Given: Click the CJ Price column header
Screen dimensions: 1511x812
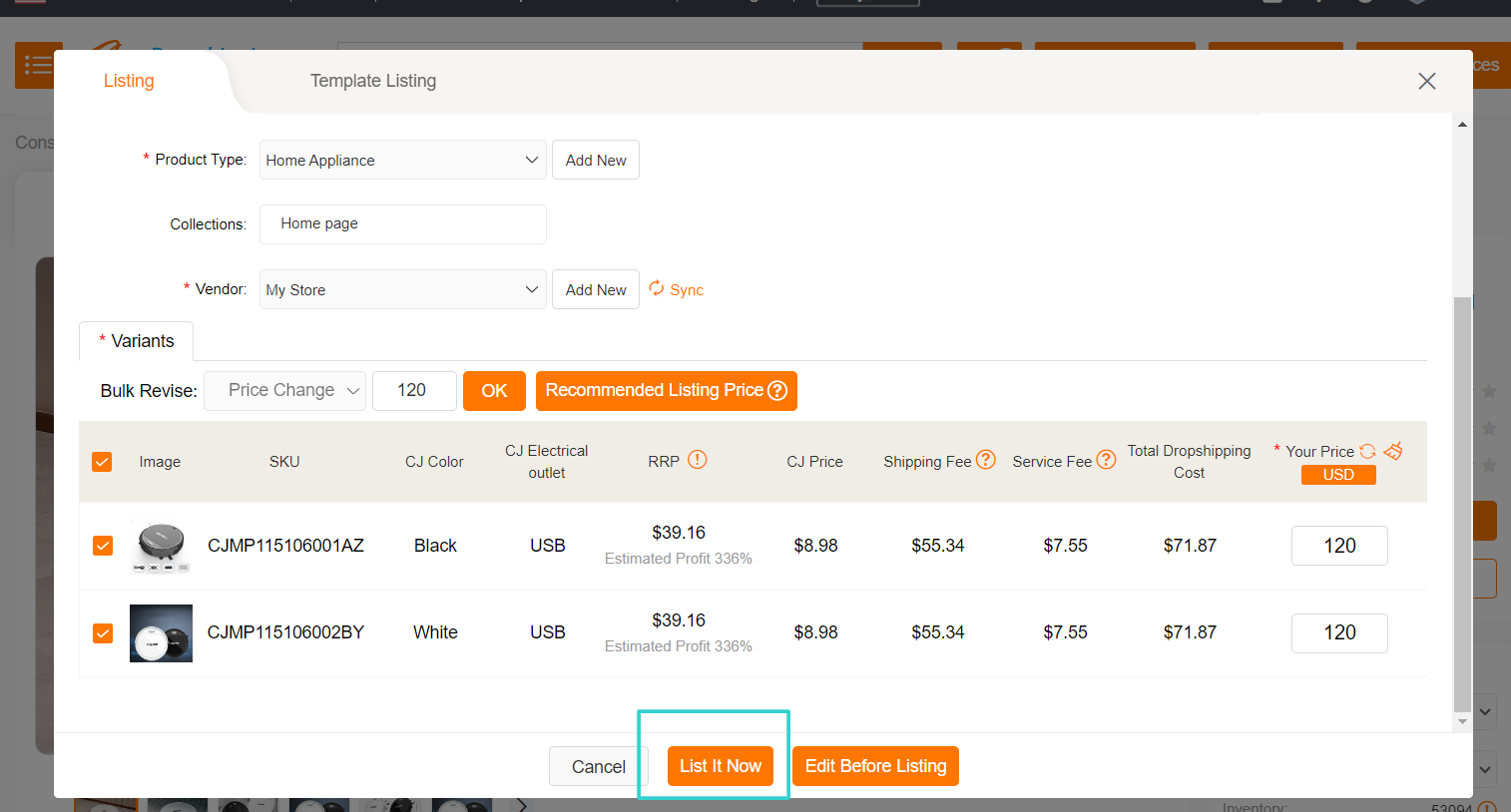Looking at the screenshot, I should [814, 462].
